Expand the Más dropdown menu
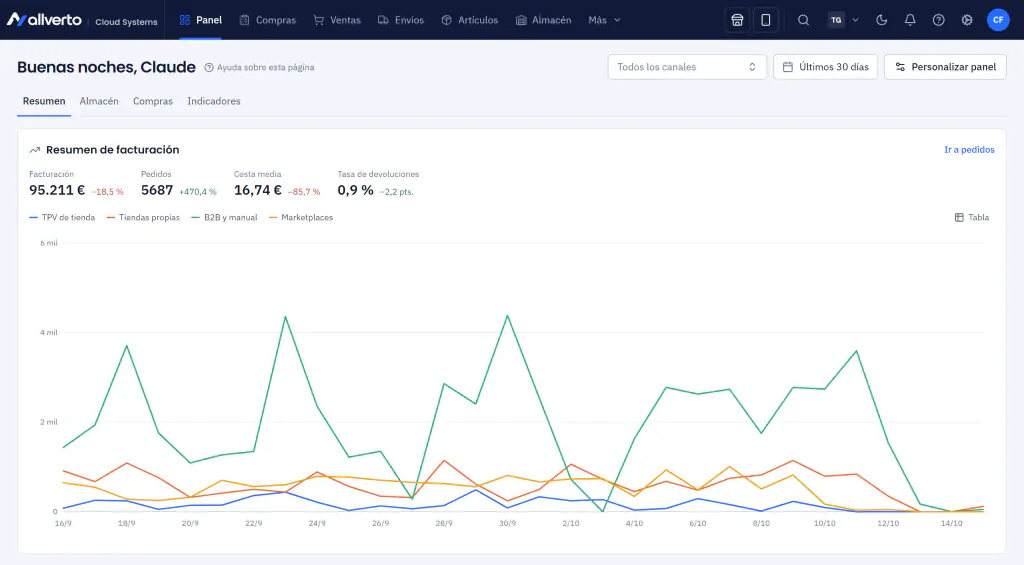 tap(604, 20)
